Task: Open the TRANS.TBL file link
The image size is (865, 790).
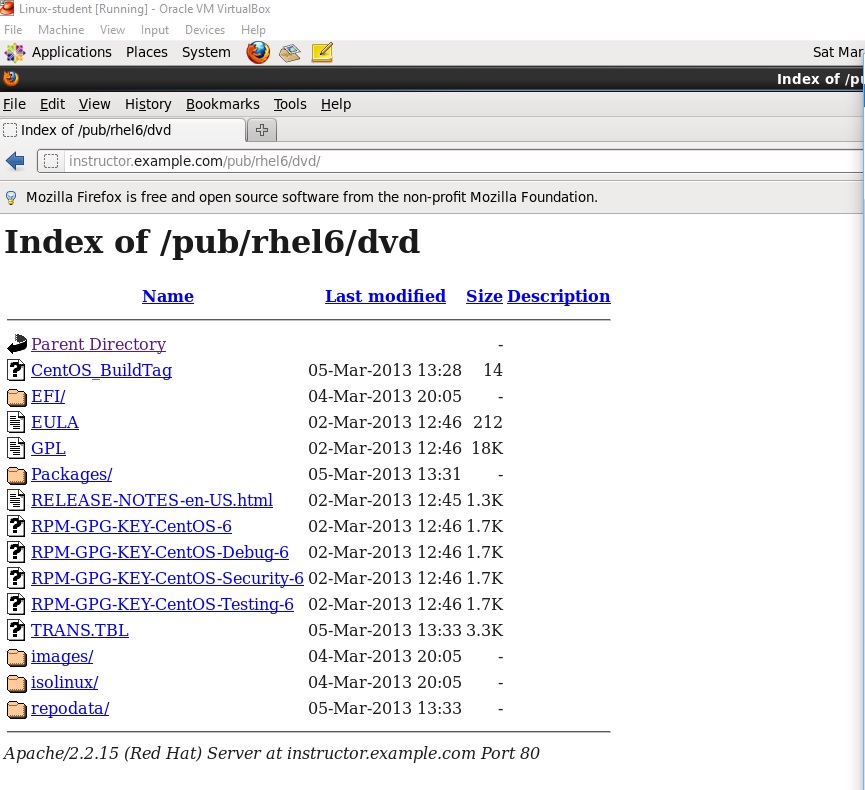Action: pyautogui.click(x=80, y=630)
